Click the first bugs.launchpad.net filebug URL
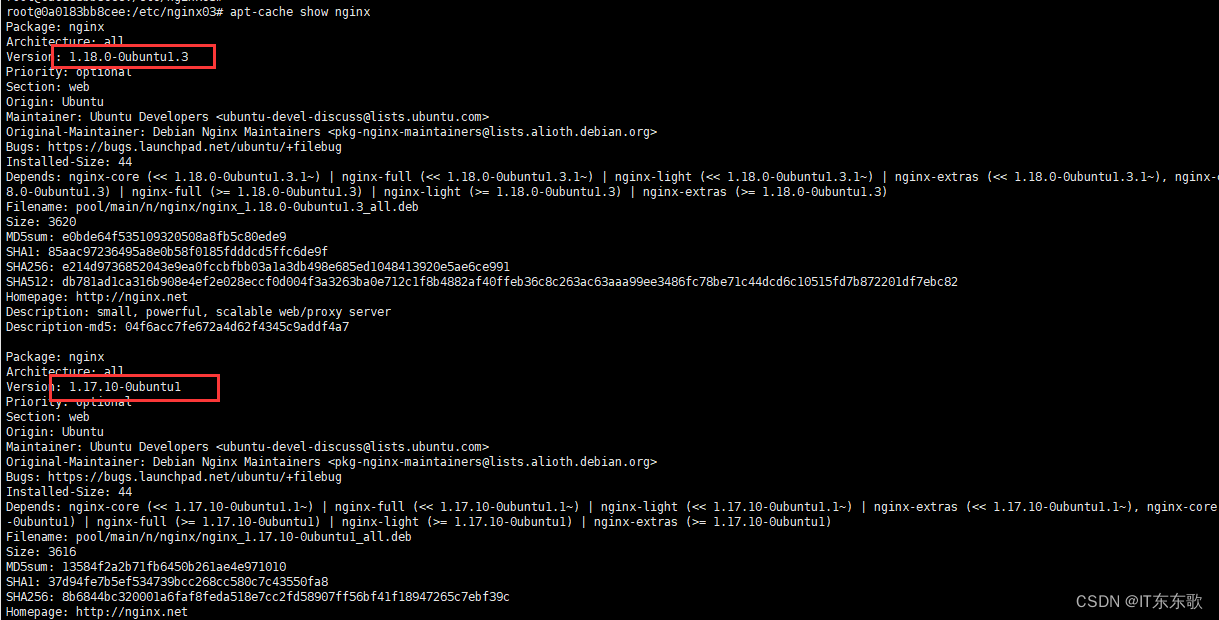 click(x=195, y=147)
